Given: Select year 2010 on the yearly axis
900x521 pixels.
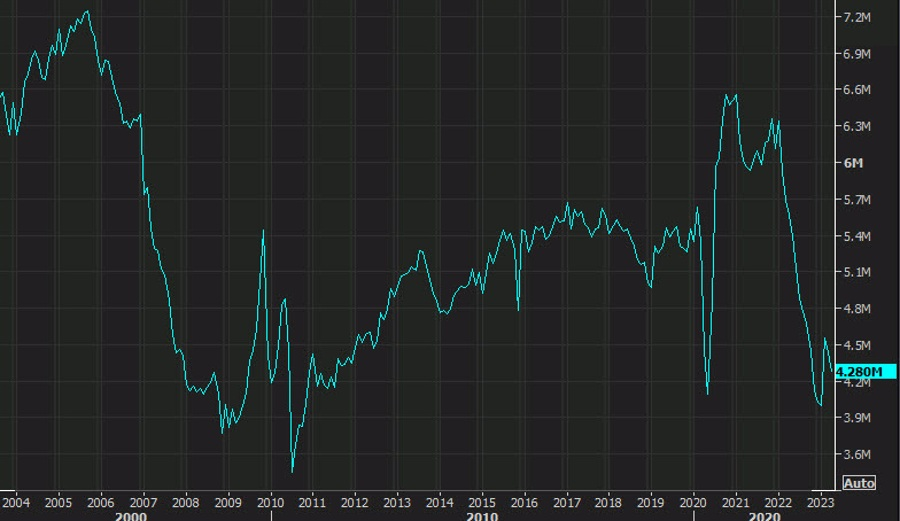Looking at the screenshot, I should [270, 502].
